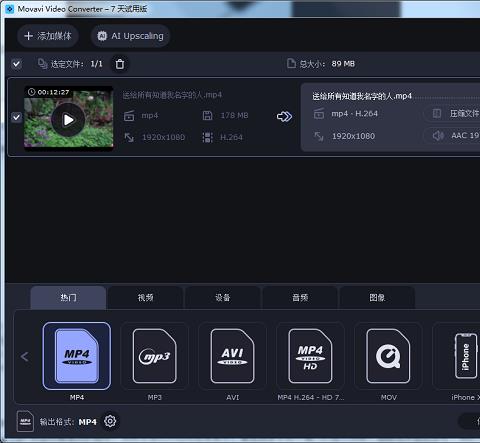Switch to the Images (图像) tab

point(377,297)
